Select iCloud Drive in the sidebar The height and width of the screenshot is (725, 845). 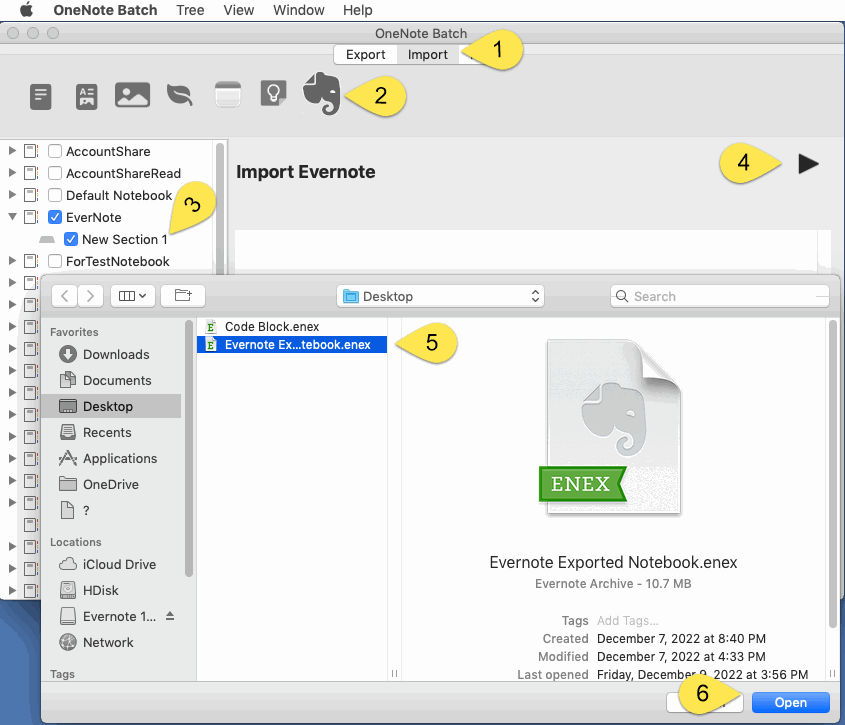point(118,564)
